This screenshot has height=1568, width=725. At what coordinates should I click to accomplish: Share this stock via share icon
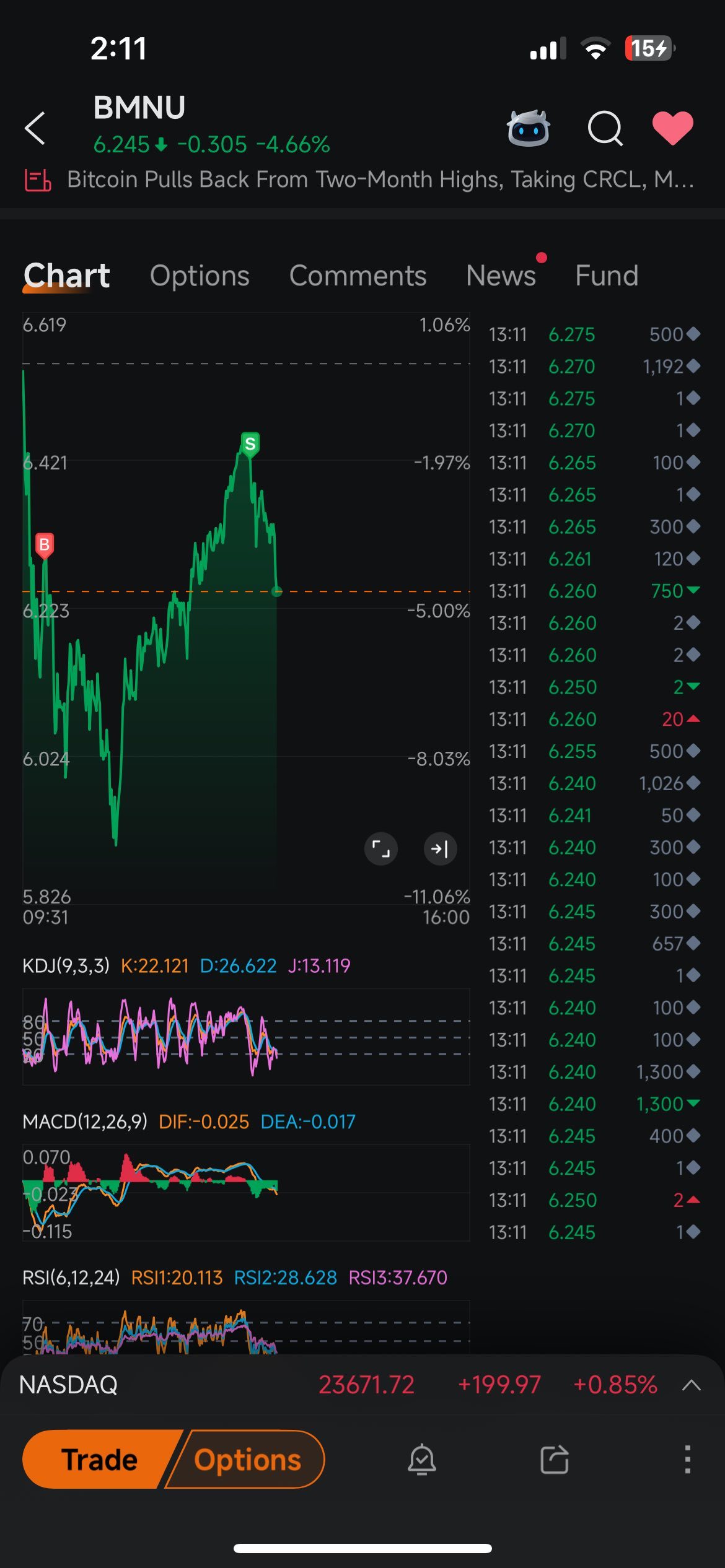click(x=555, y=1460)
